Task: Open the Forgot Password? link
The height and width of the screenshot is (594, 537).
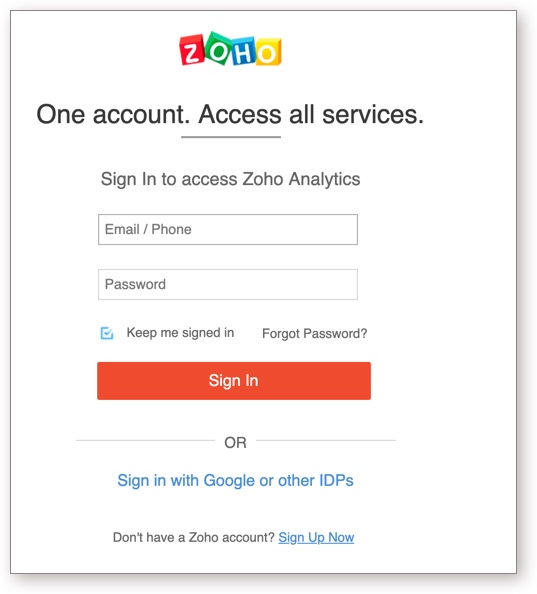Action: click(x=315, y=333)
